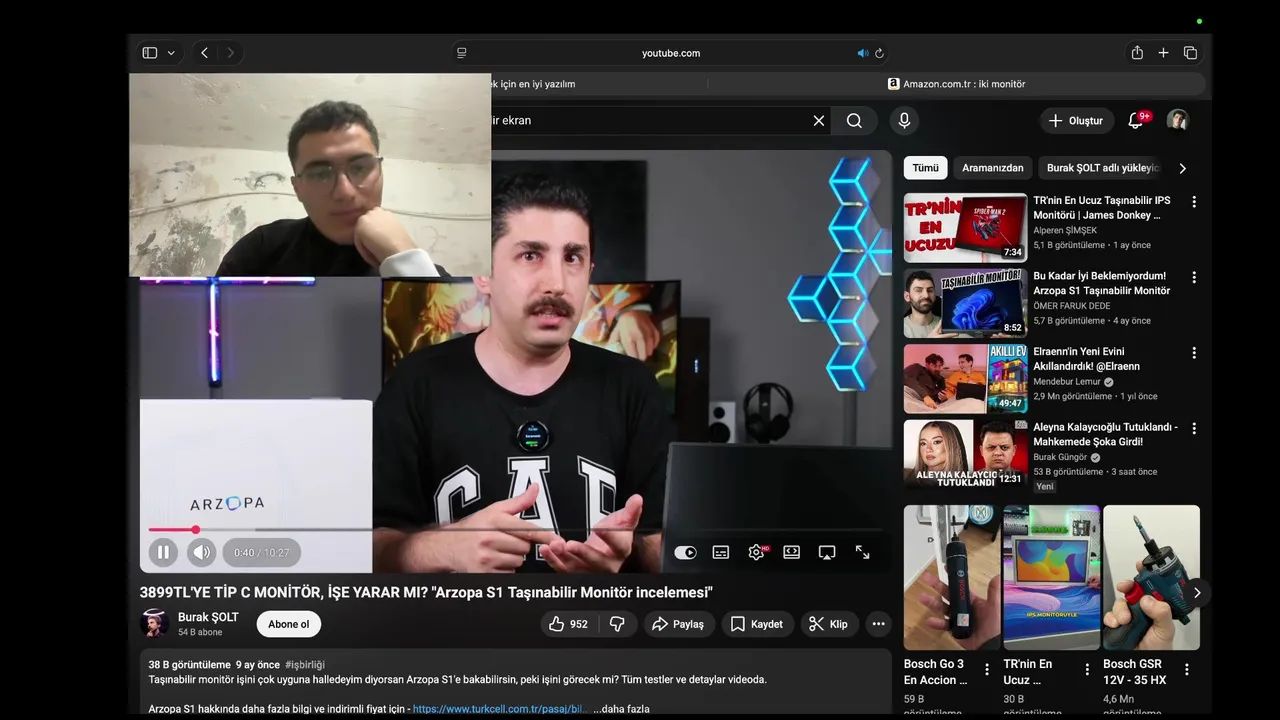Pause the video with the pause button
Viewport: 1280px width, 720px height.
coord(163,552)
